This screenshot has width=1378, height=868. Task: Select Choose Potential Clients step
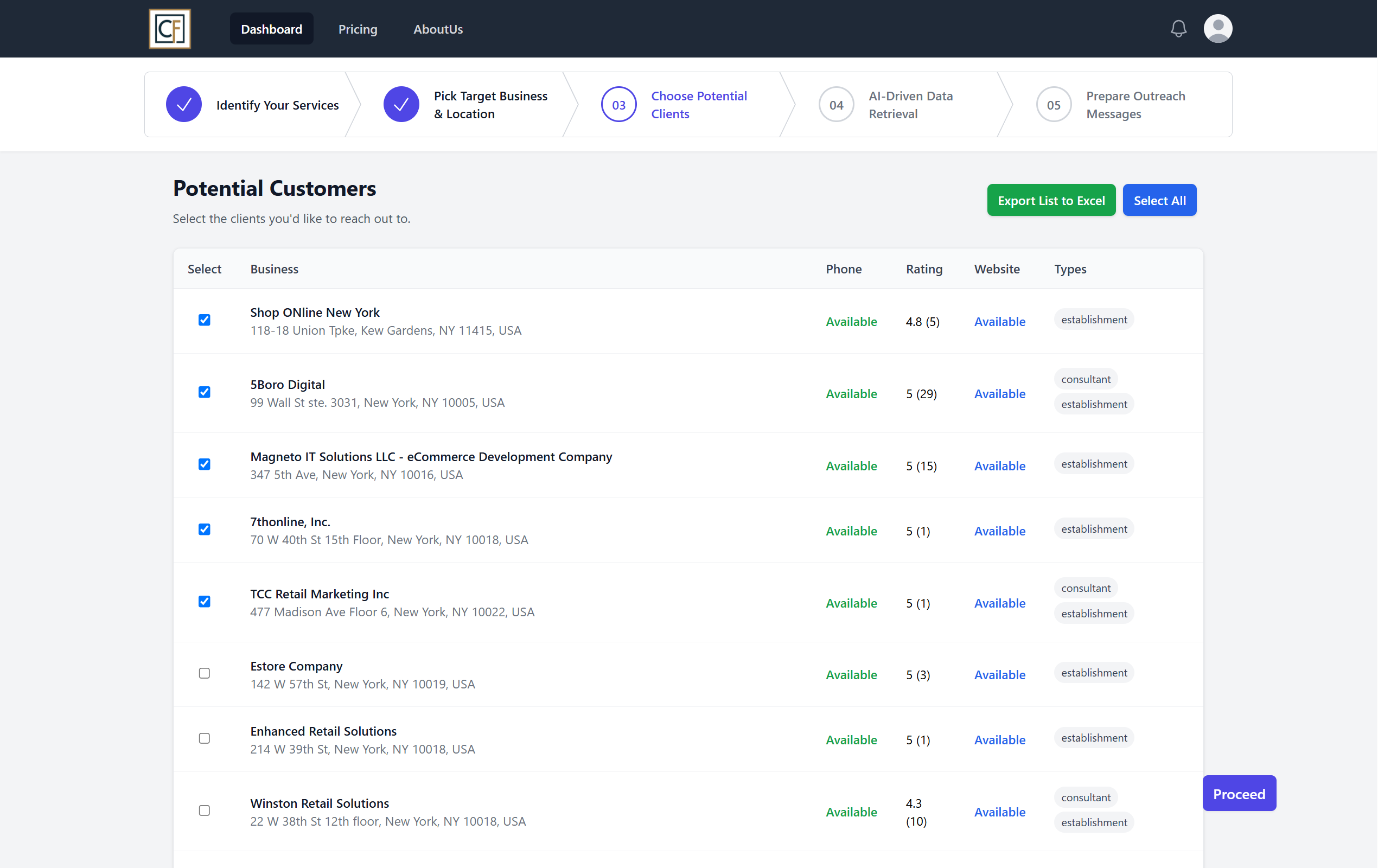click(x=699, y=105)
